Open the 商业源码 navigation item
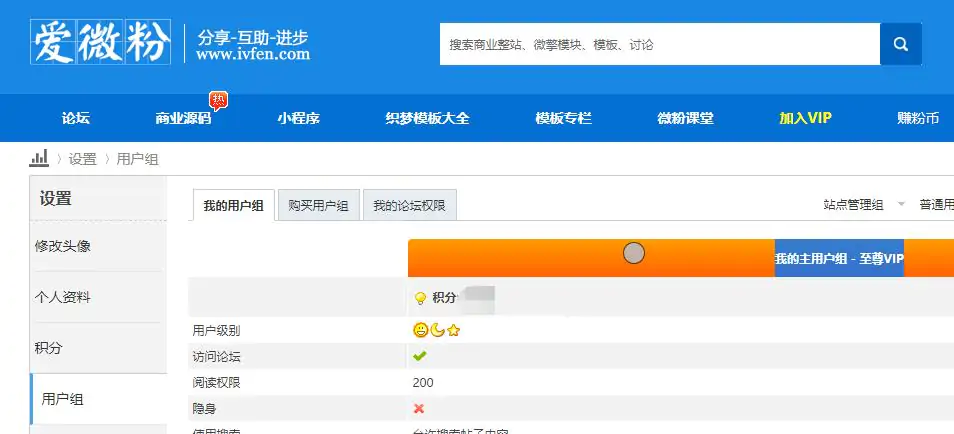 pyautogui.click(x=183, y=118)
